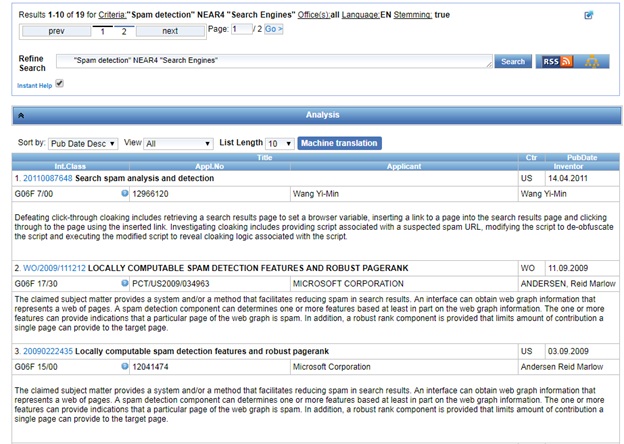Viewport: 624px width, 444px height.
Task: Click the Search button
Action: (x=513, y=62)
